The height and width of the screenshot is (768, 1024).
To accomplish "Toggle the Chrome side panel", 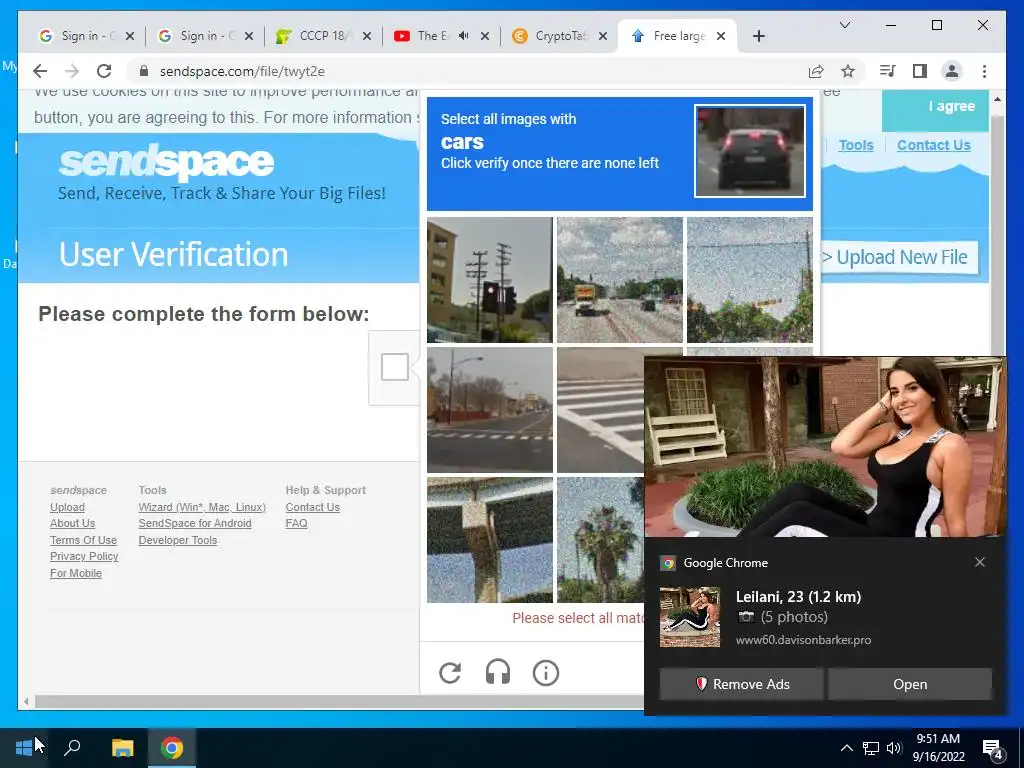I will (x=920, y=71).
